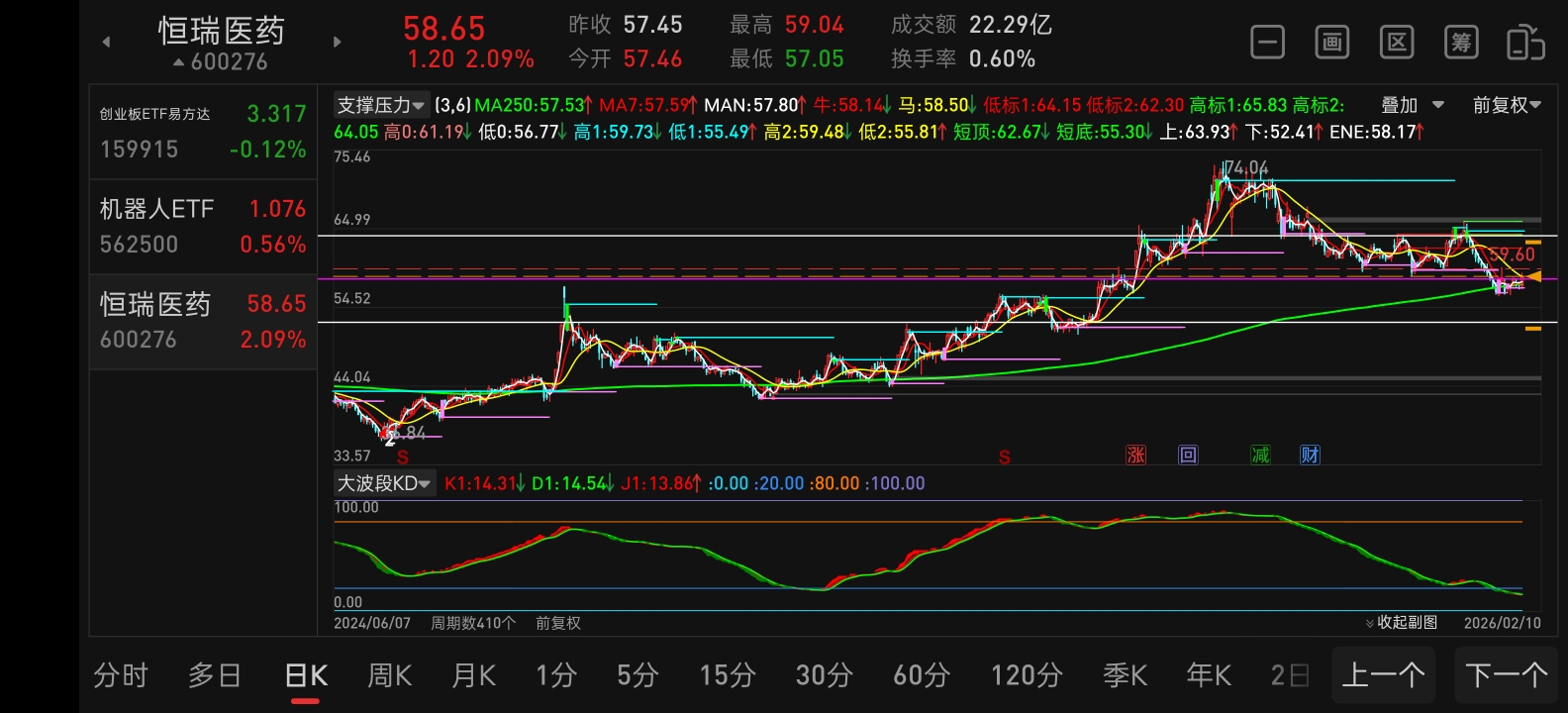The image size is (1568, 713).
Task: Select the 120分 period tab
Action: (x=1027, y=675)
